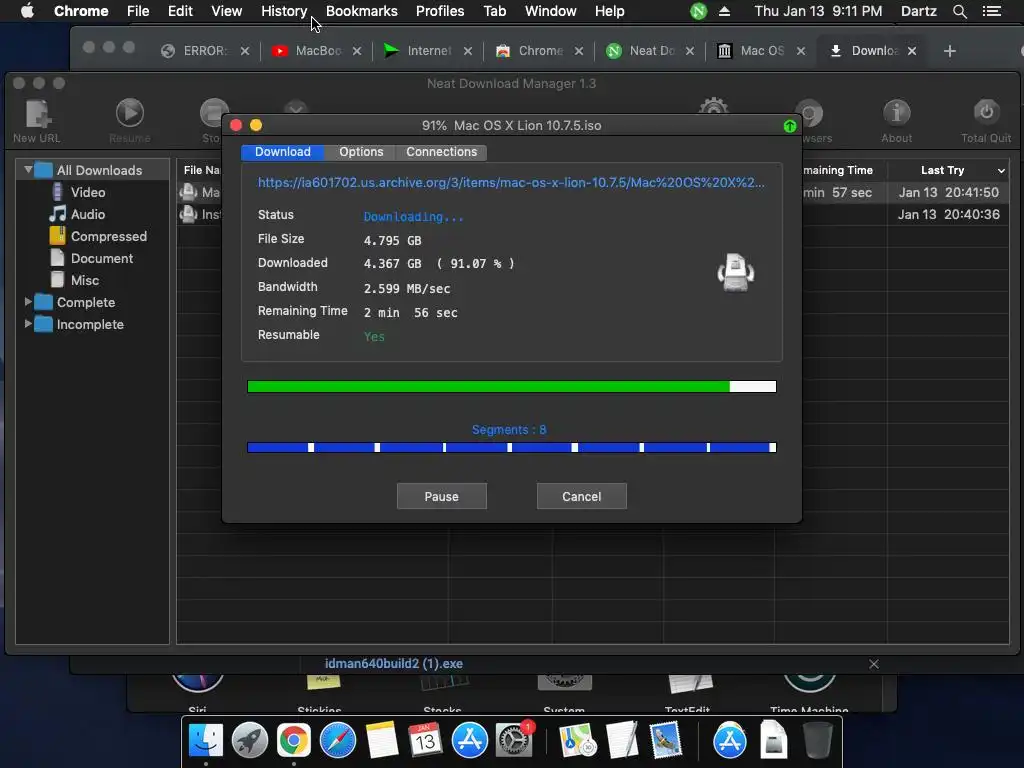Image resolution: width=1024 pixels, height=768 pixels.
Task: Click the Last Try column sort arrow
Action: (1001, 170)
